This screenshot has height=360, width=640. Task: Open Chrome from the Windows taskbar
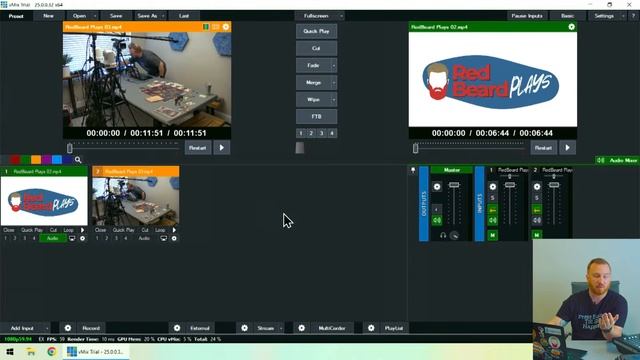[x=51, y=352]
